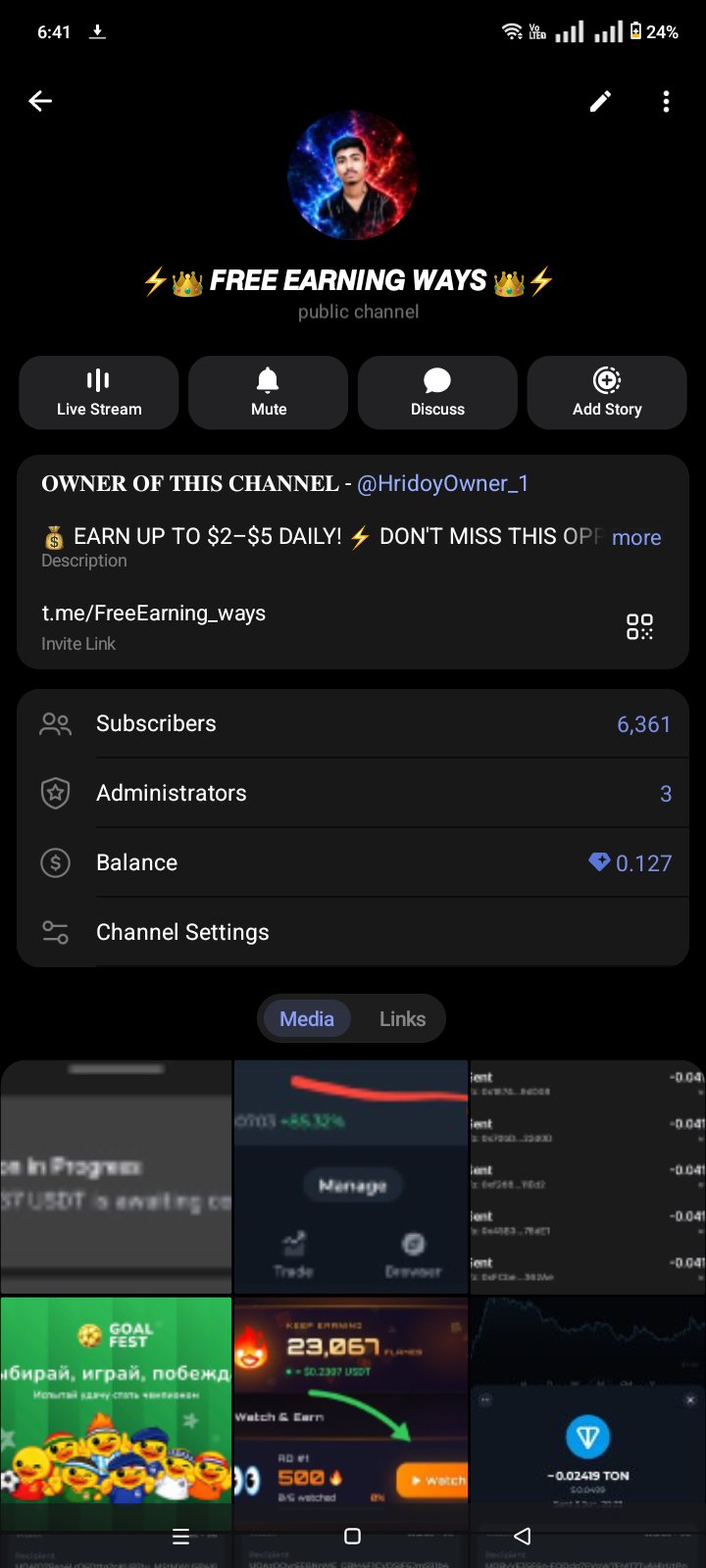Viewport: 706px width, 1568px height.
Task: View the channel Balance
Action: [353, 863]
